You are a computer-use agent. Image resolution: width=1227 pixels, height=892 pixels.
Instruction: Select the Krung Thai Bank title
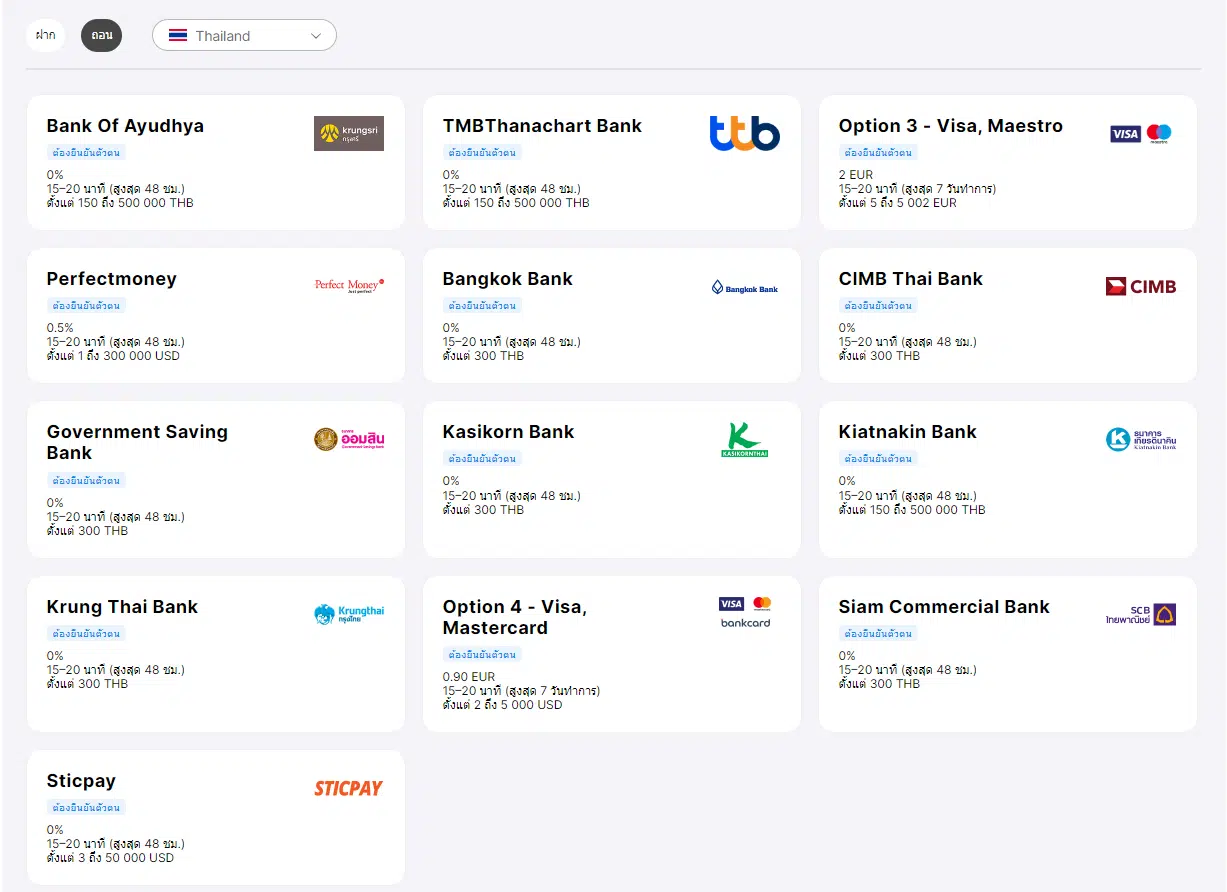tap(122, 607)
